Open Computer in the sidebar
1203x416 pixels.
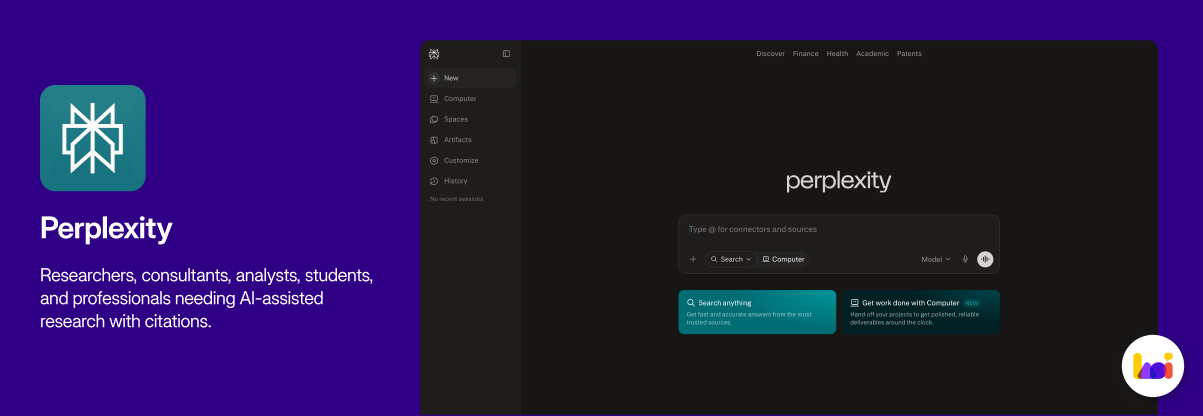coord(470,99)
